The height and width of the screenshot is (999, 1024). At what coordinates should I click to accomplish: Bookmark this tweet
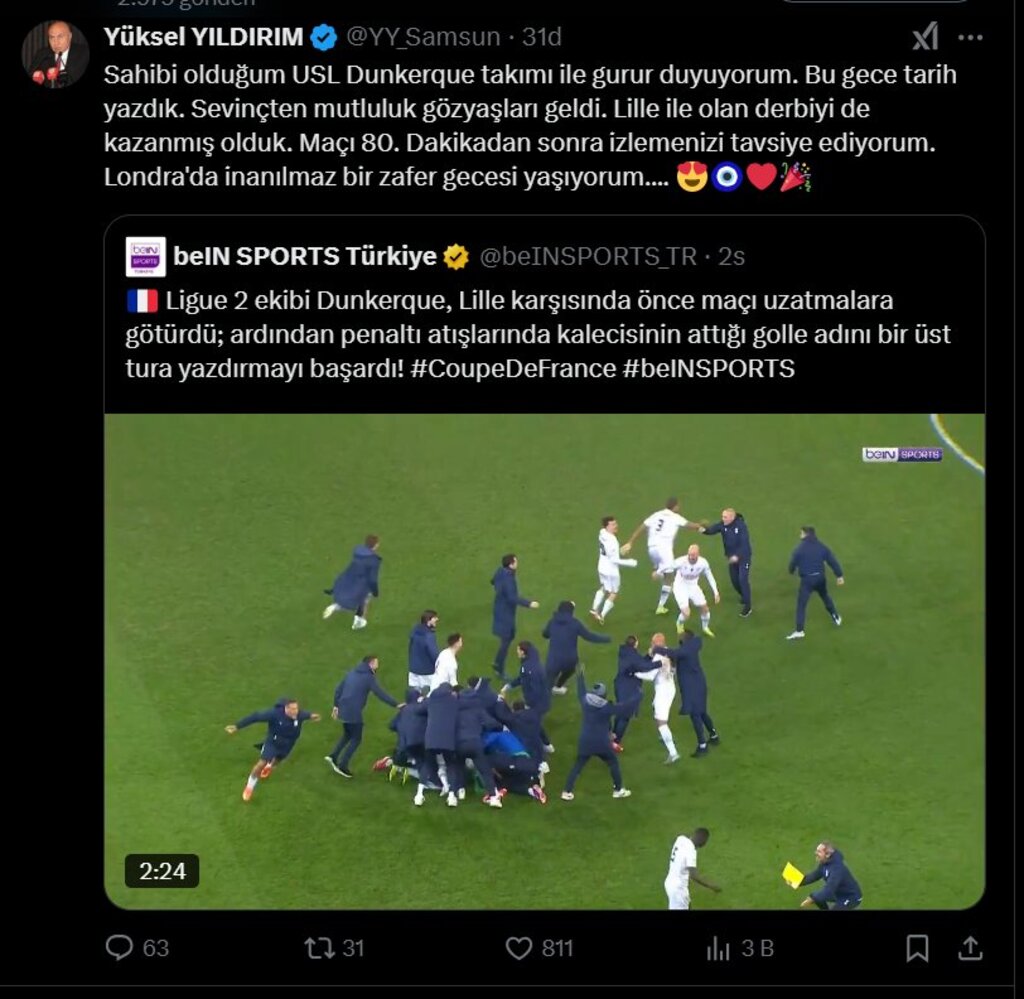pyautogui.click(x=917, y=948)
